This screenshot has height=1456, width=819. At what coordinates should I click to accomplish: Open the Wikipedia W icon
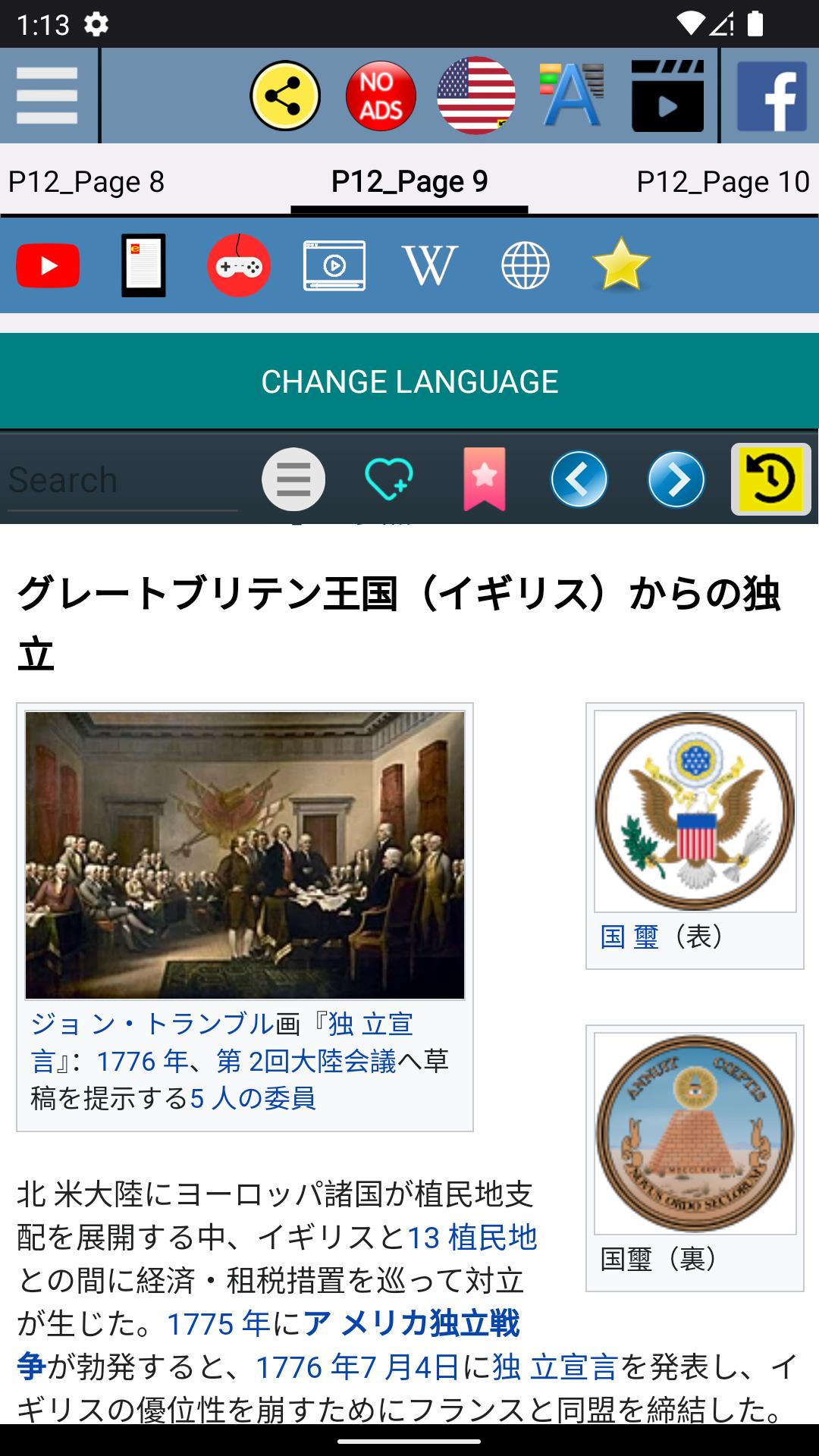coord(430,266)
